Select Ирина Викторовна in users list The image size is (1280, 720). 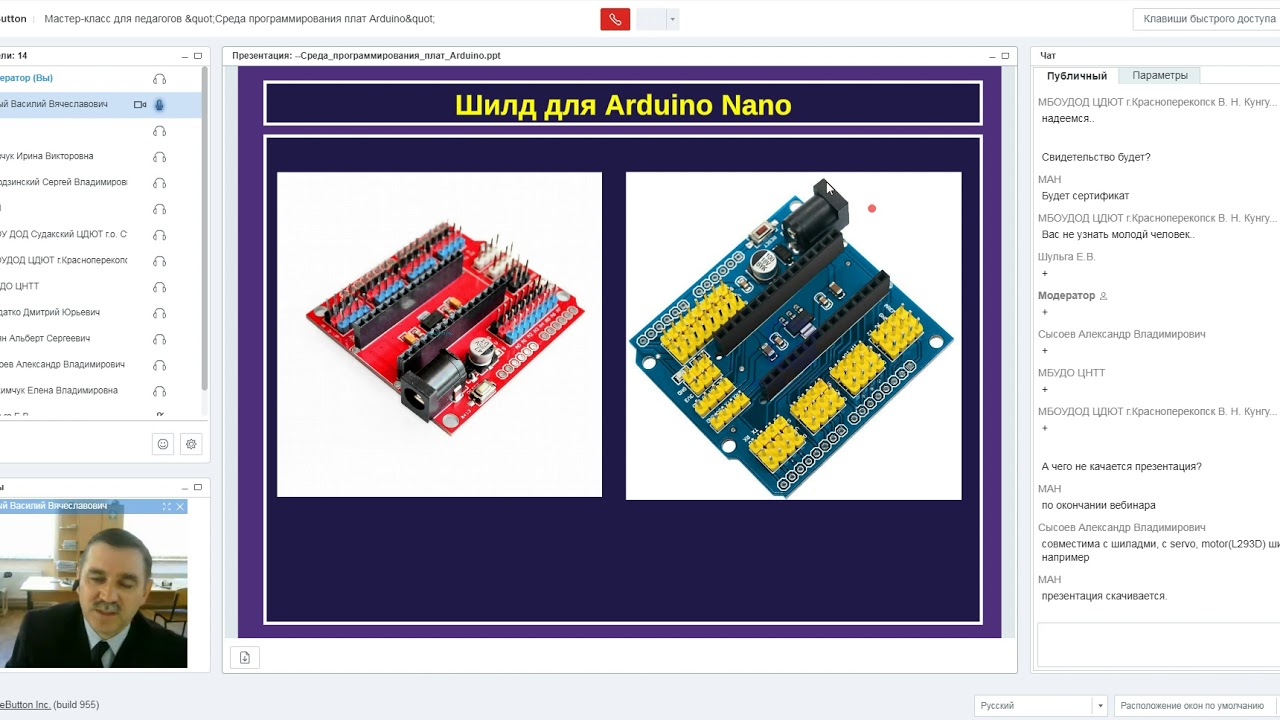click(x=100, y=157)
